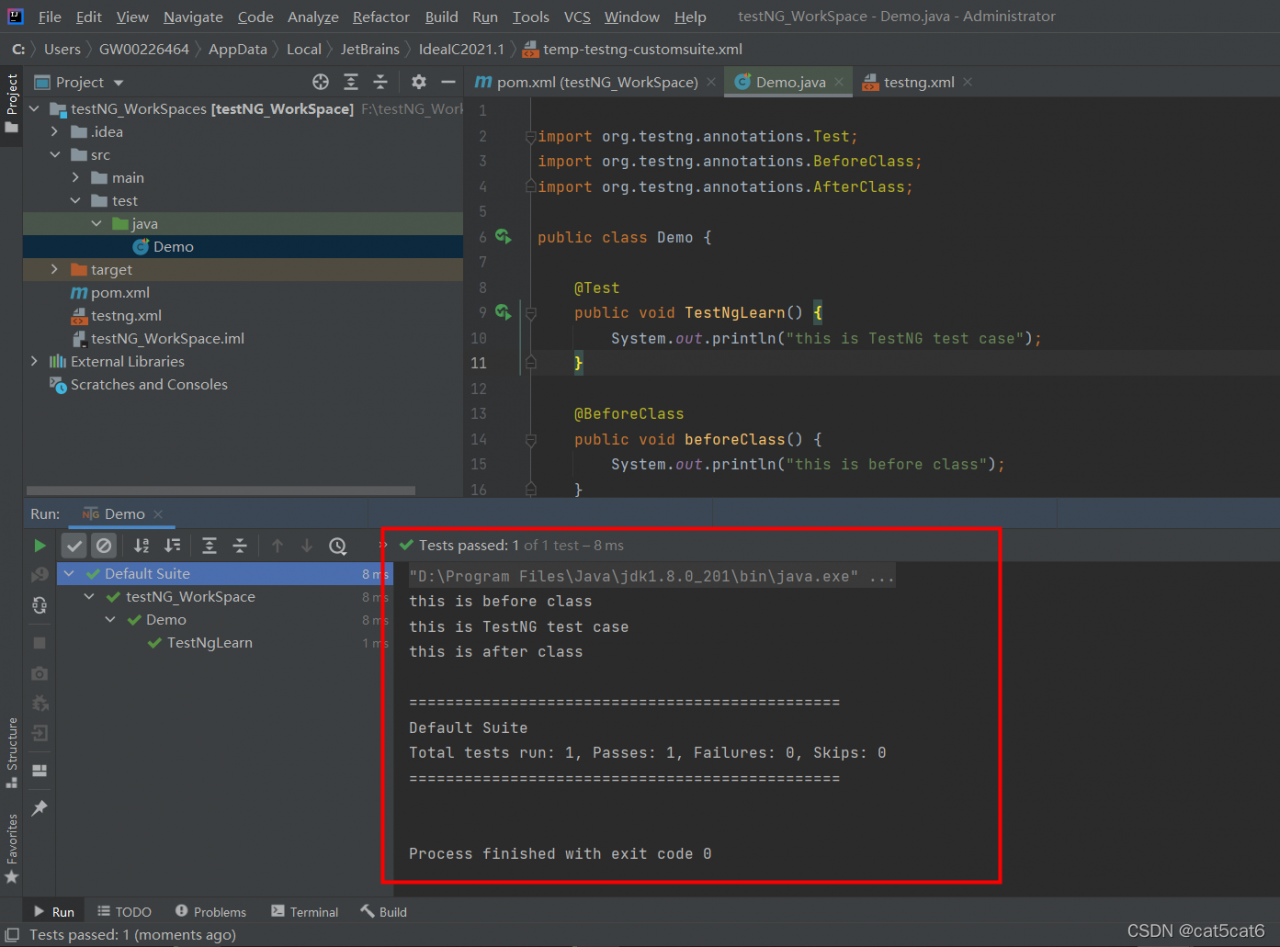1280x947 pixels.
Task: Select pom.xml in the Project tree
Action: (120, 293)
